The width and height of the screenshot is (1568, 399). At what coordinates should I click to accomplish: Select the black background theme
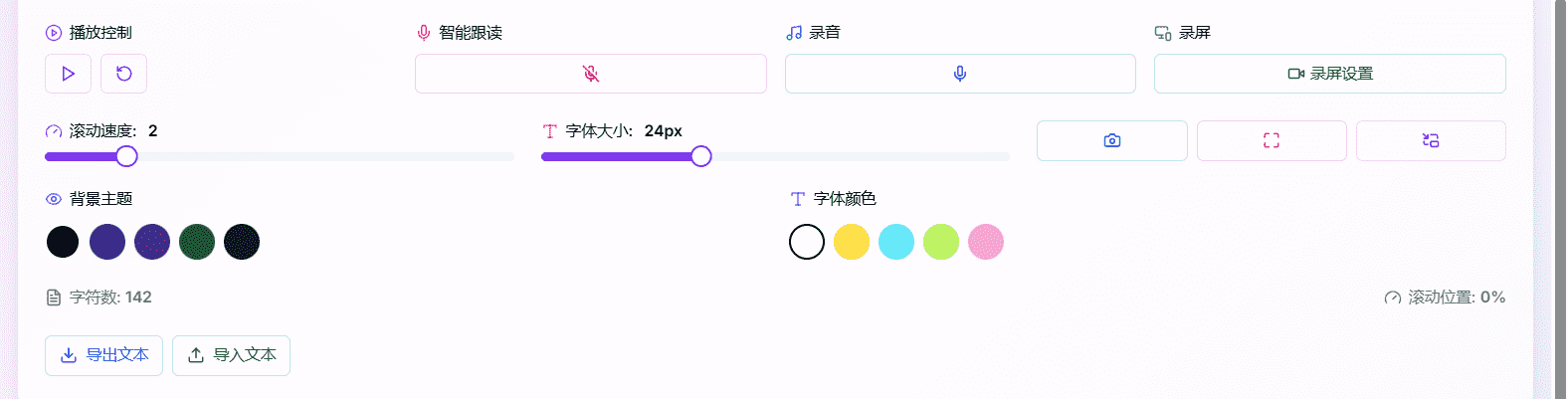pyautogui.click(x=63, y=242)
